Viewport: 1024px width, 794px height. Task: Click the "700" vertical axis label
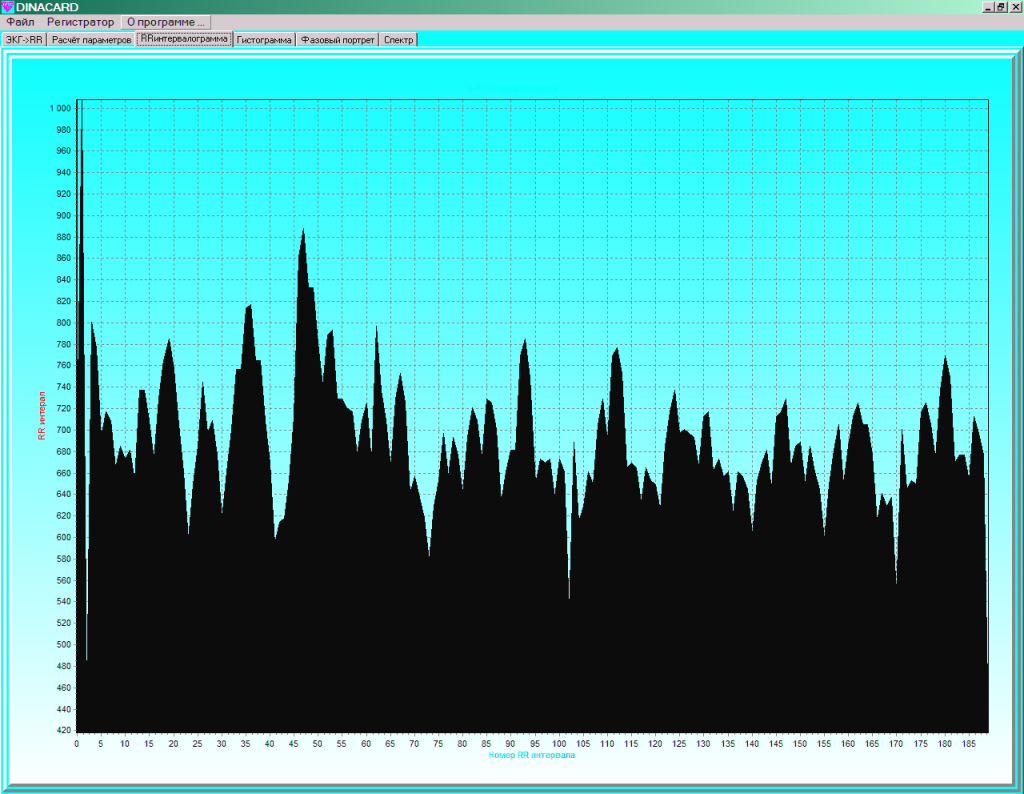coord(63,430)
